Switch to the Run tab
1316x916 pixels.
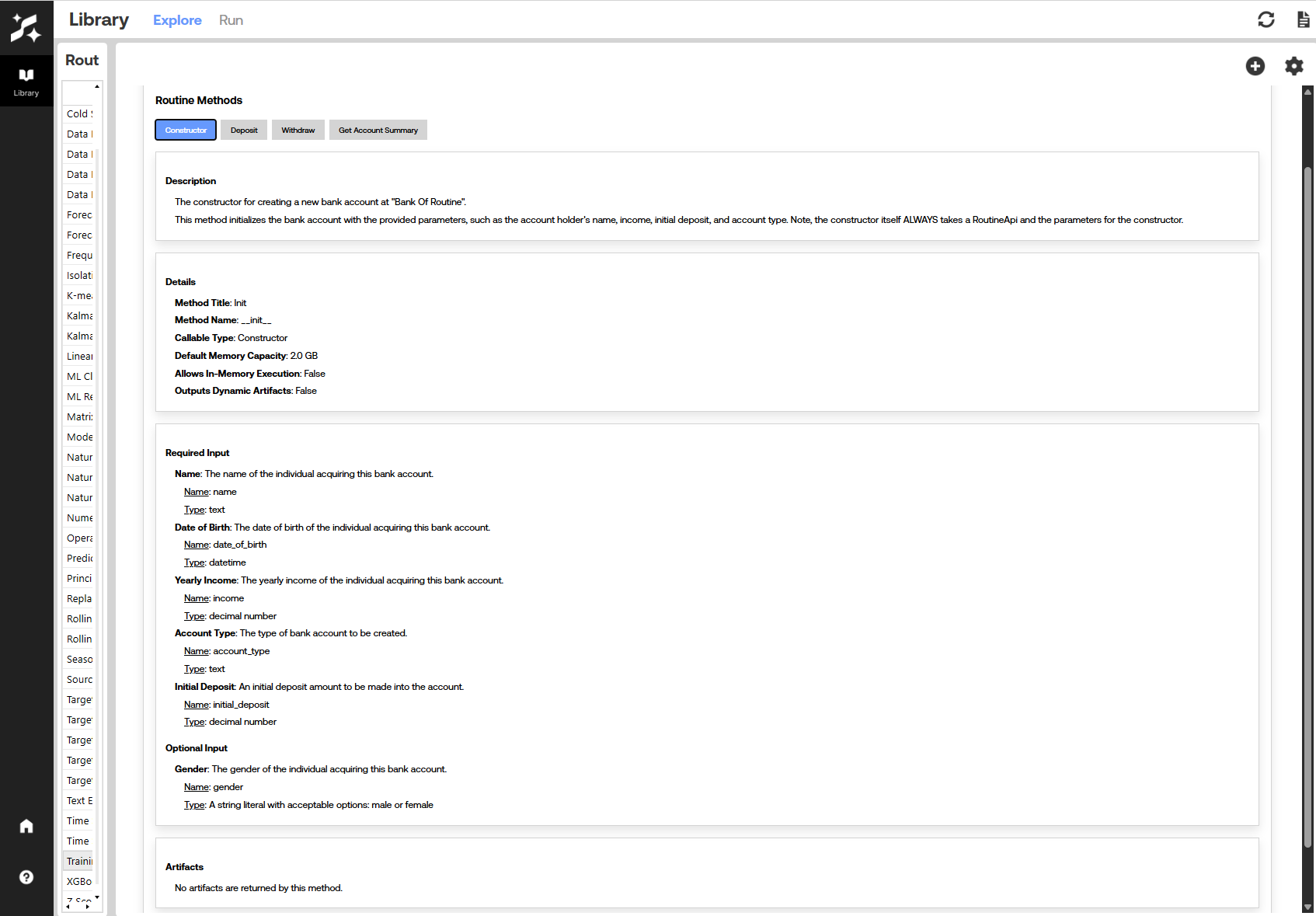[x=230, y=20]
